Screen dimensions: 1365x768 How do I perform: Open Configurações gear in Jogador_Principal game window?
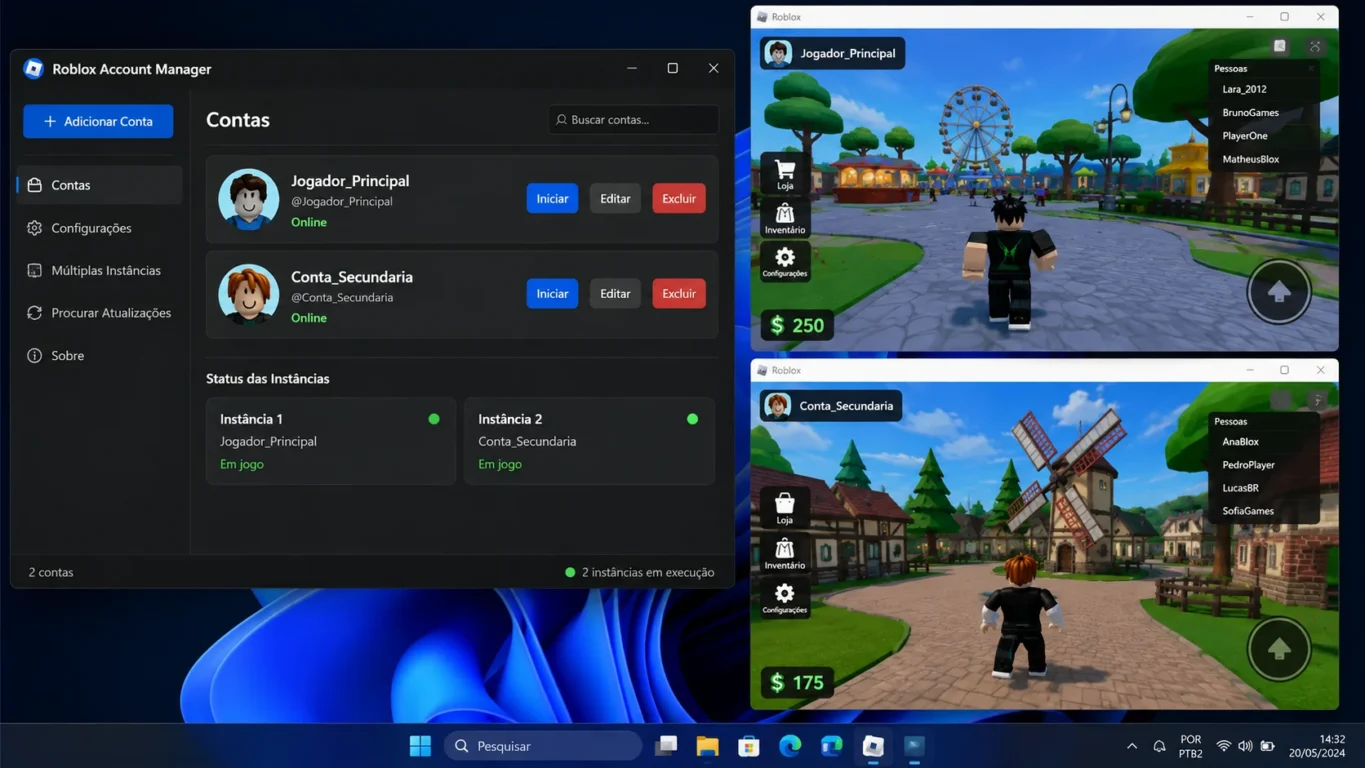coord(785,261)
